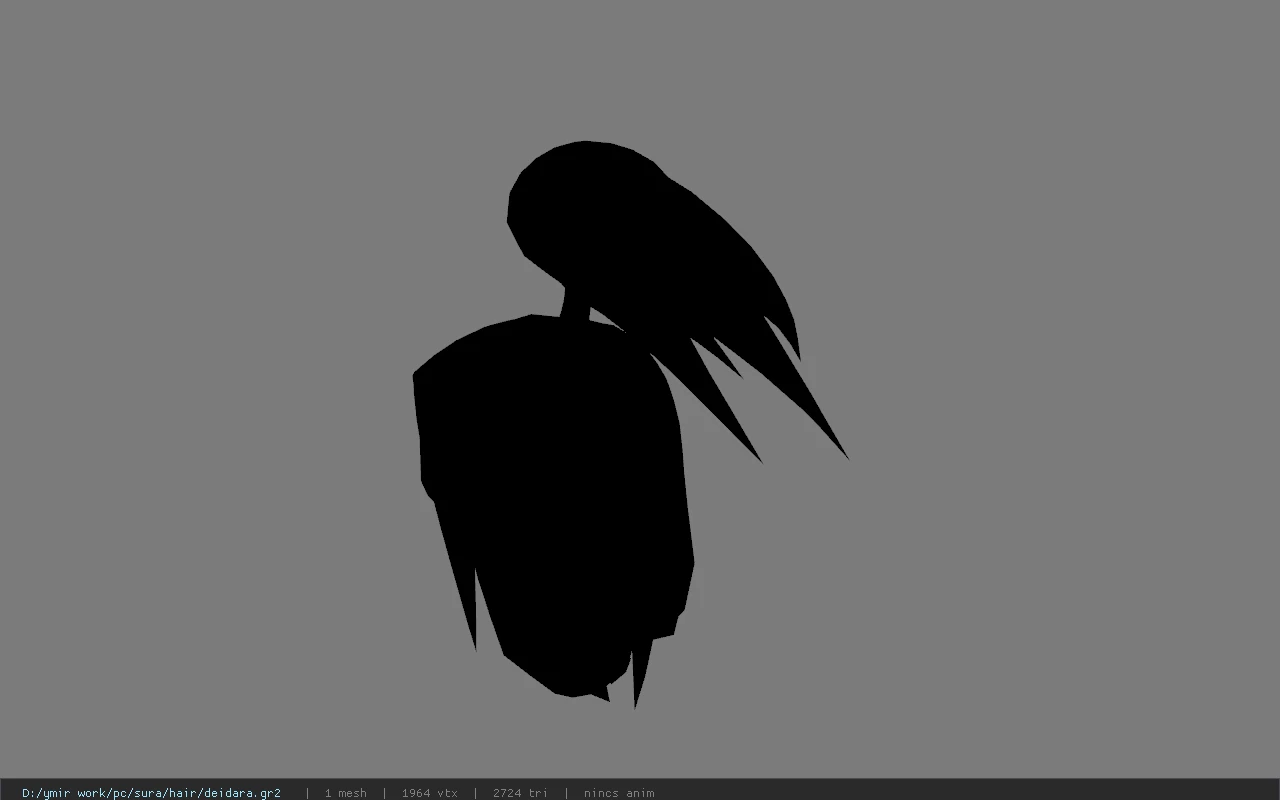This screenshot has width=1280, height=800.
Task: Click the "nincs anim" status entry
Action: pyautogui.click(x=619, y=793)
